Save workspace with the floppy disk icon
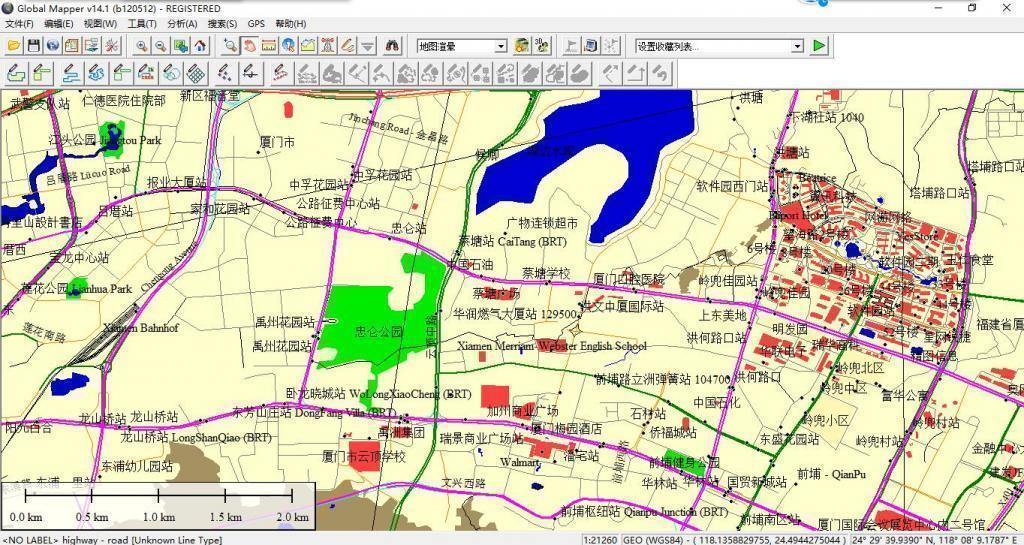 coord(33,46)
